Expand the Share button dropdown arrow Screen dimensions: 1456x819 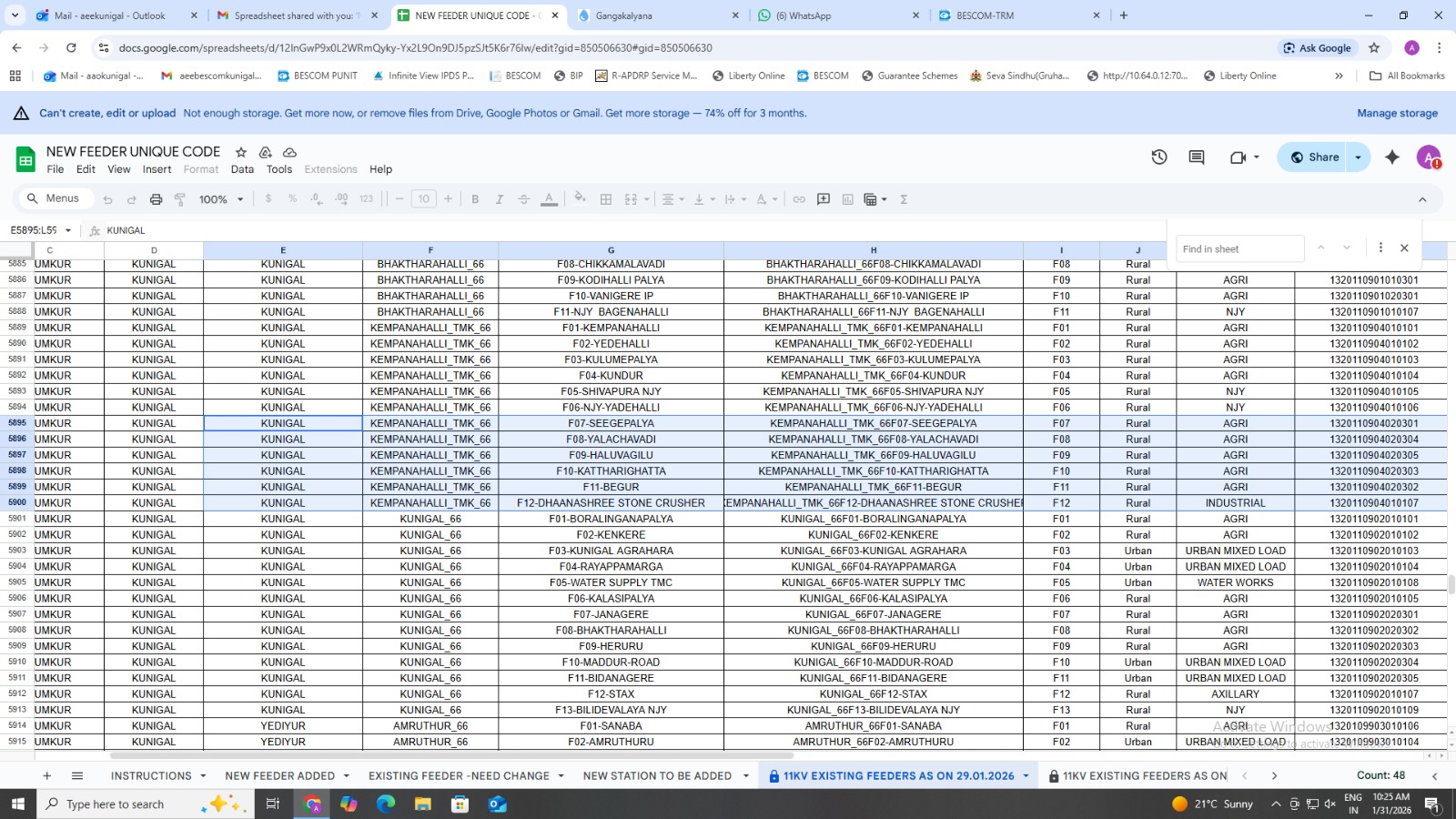[x=1358, y=157]
